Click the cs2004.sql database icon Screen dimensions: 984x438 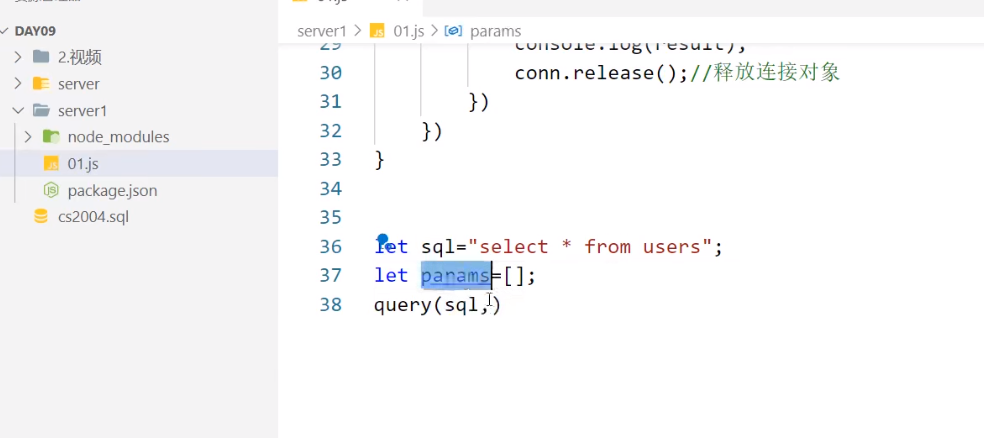41,217
